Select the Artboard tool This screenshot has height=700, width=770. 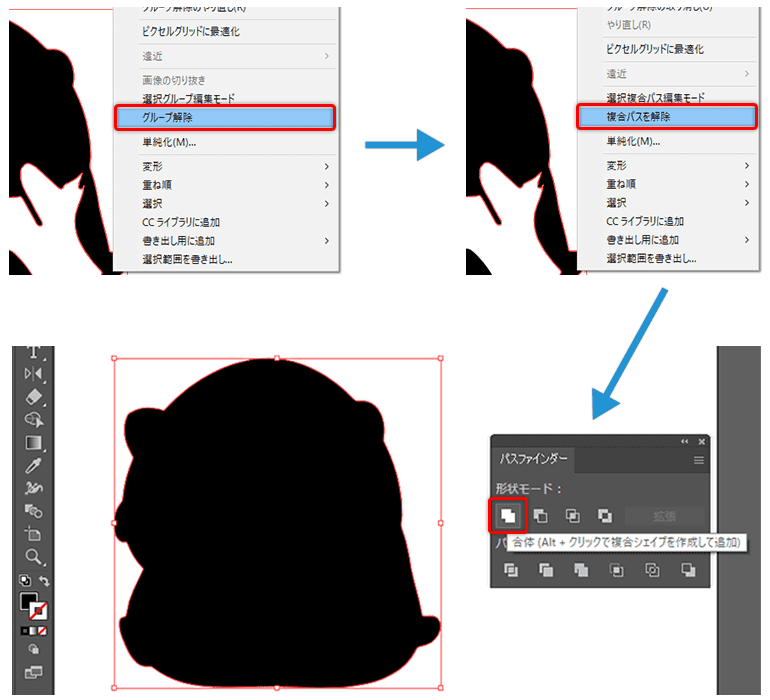(x=33, y=533)
